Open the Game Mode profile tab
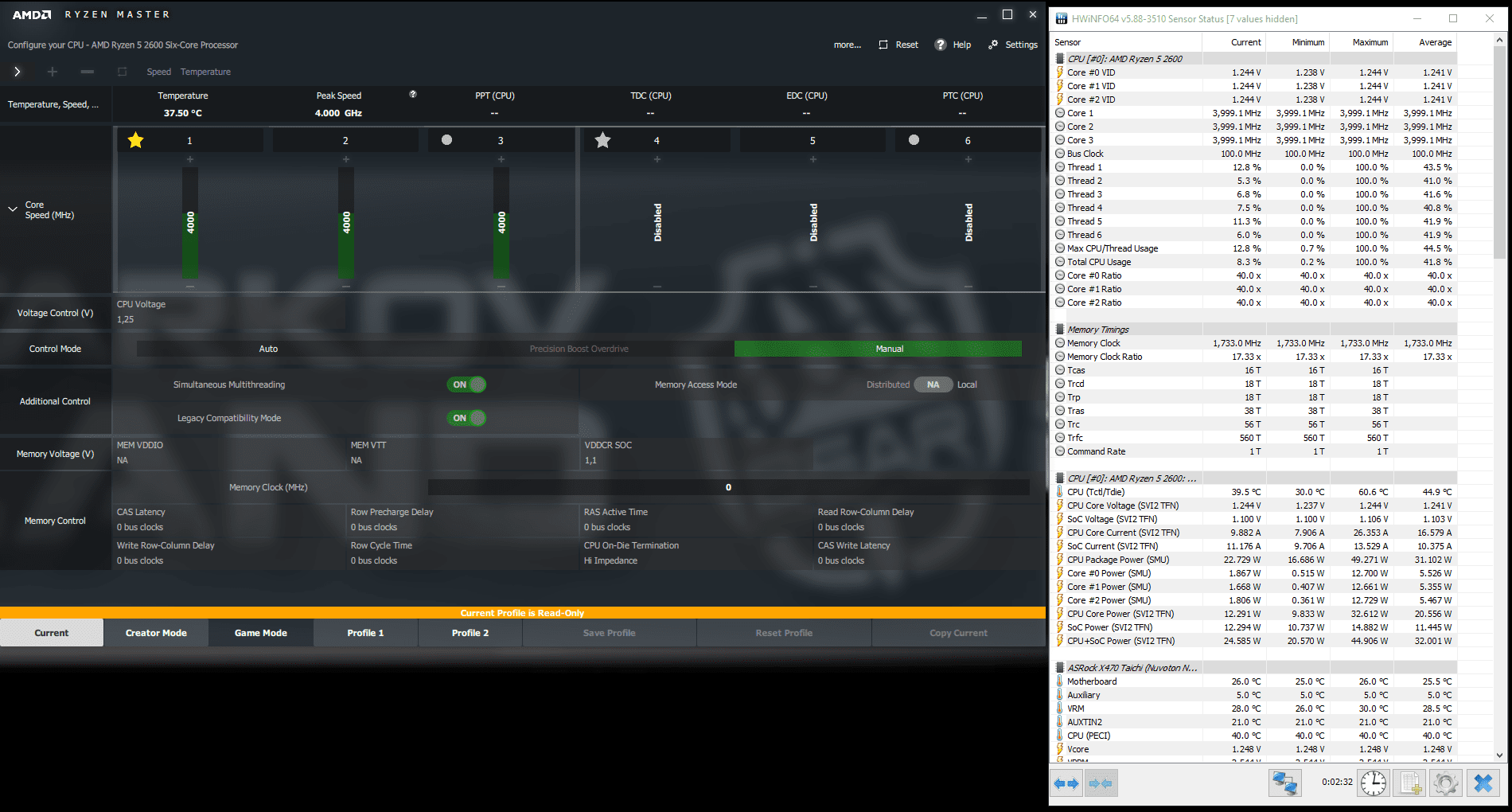This screenshot has height=812, width=1512. pos(261,633)
